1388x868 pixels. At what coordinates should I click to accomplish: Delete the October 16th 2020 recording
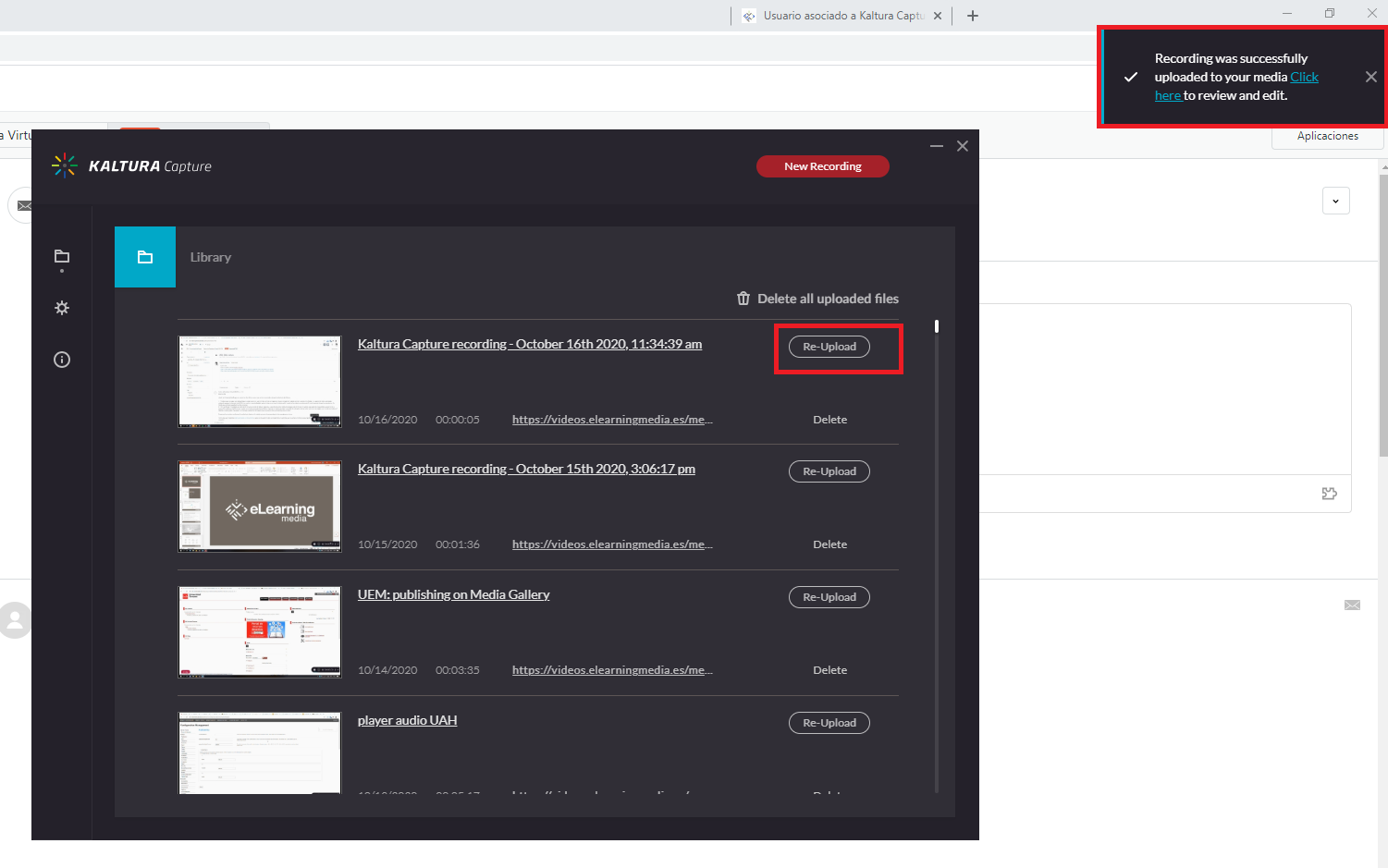(x=830, y=420)
